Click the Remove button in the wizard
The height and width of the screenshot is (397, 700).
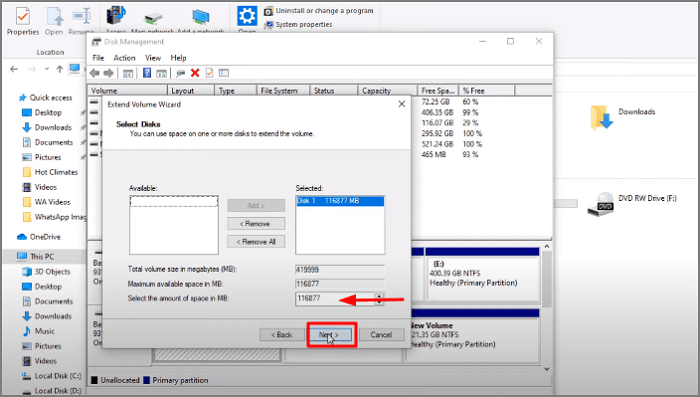[x=256, y=223]
